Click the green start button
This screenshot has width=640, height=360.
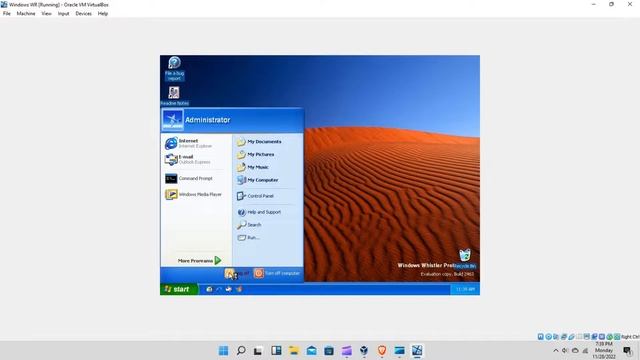[x=179, y=289]
